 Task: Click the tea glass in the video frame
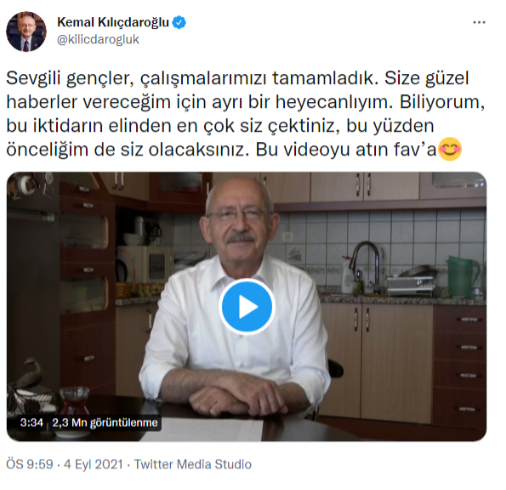click(x=74, y=401)
